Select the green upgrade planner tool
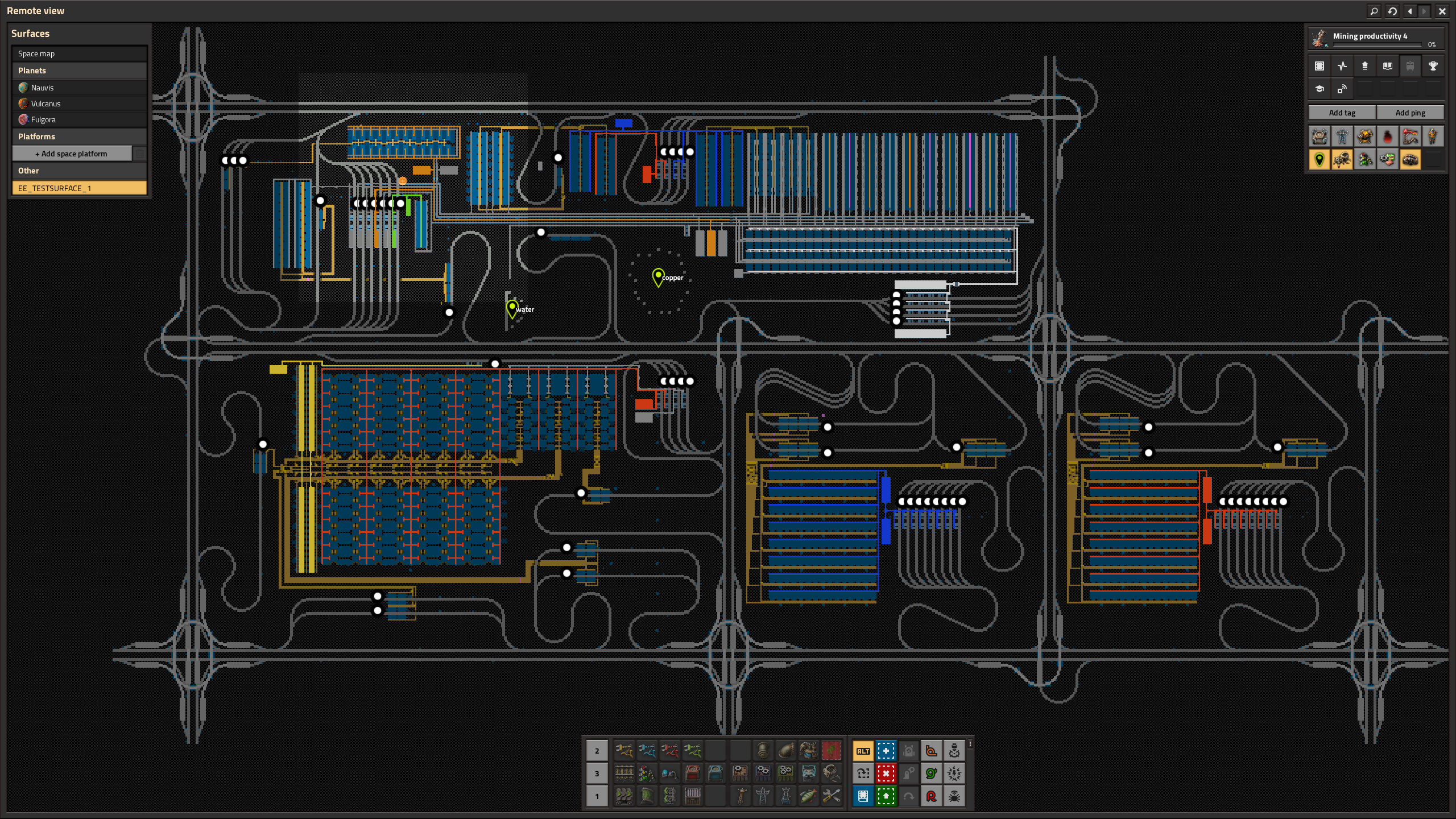 (886, 796)
